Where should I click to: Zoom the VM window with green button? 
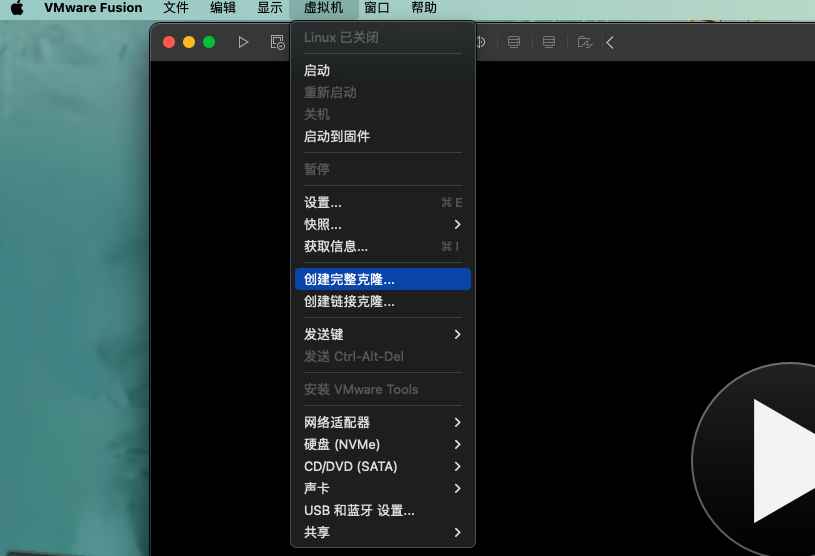[209, 42]
